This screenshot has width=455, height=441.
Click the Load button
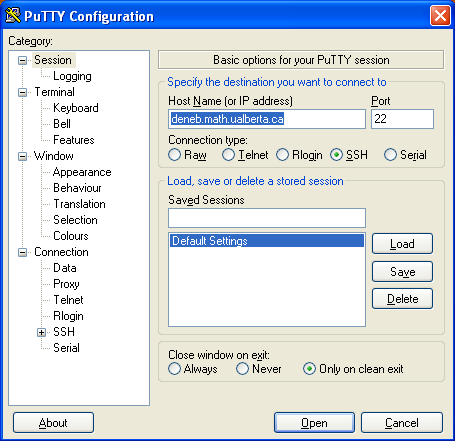(402, 244)
